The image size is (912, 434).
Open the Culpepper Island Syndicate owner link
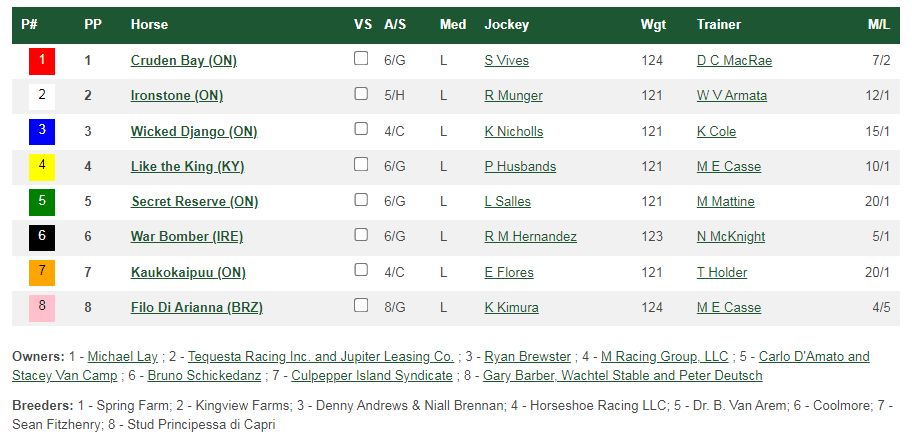coord(372,376)
